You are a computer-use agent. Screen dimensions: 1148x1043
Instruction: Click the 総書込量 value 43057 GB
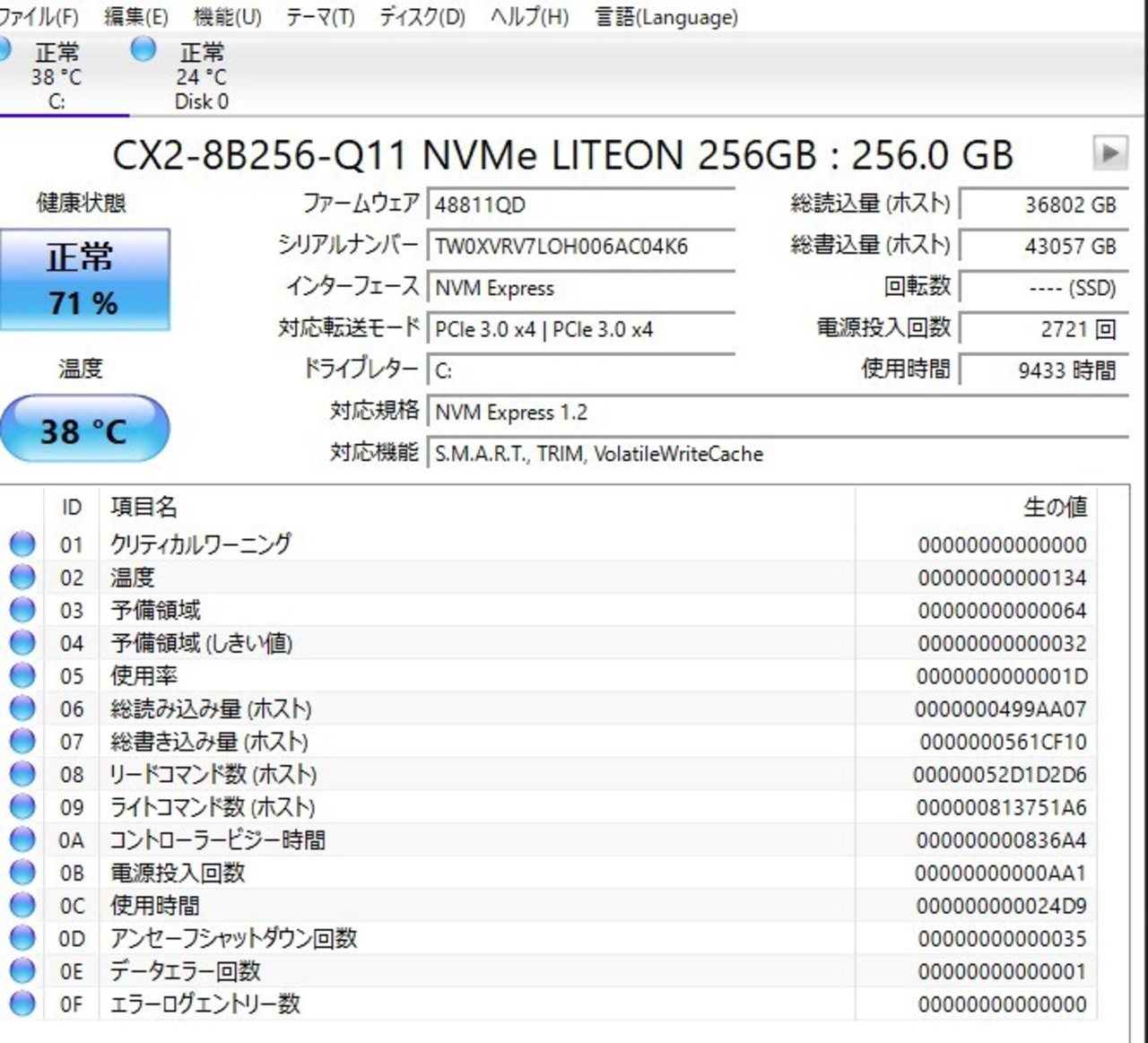click(1044, 246)
